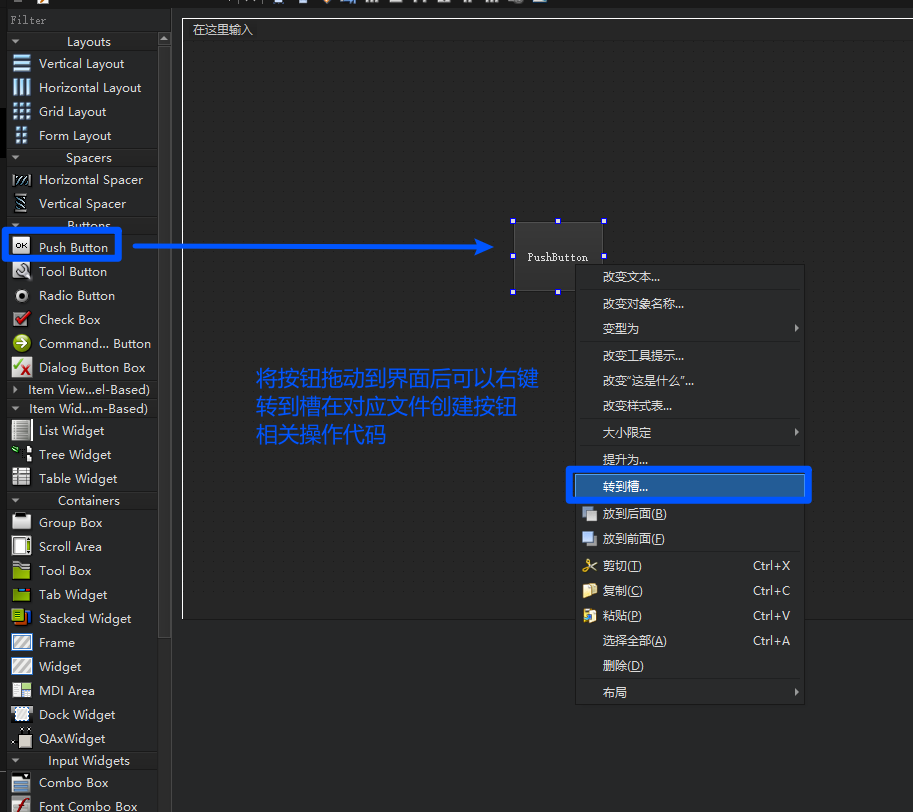
Task: Choose 转到槽... menu entry
Action: pos(689,486)
